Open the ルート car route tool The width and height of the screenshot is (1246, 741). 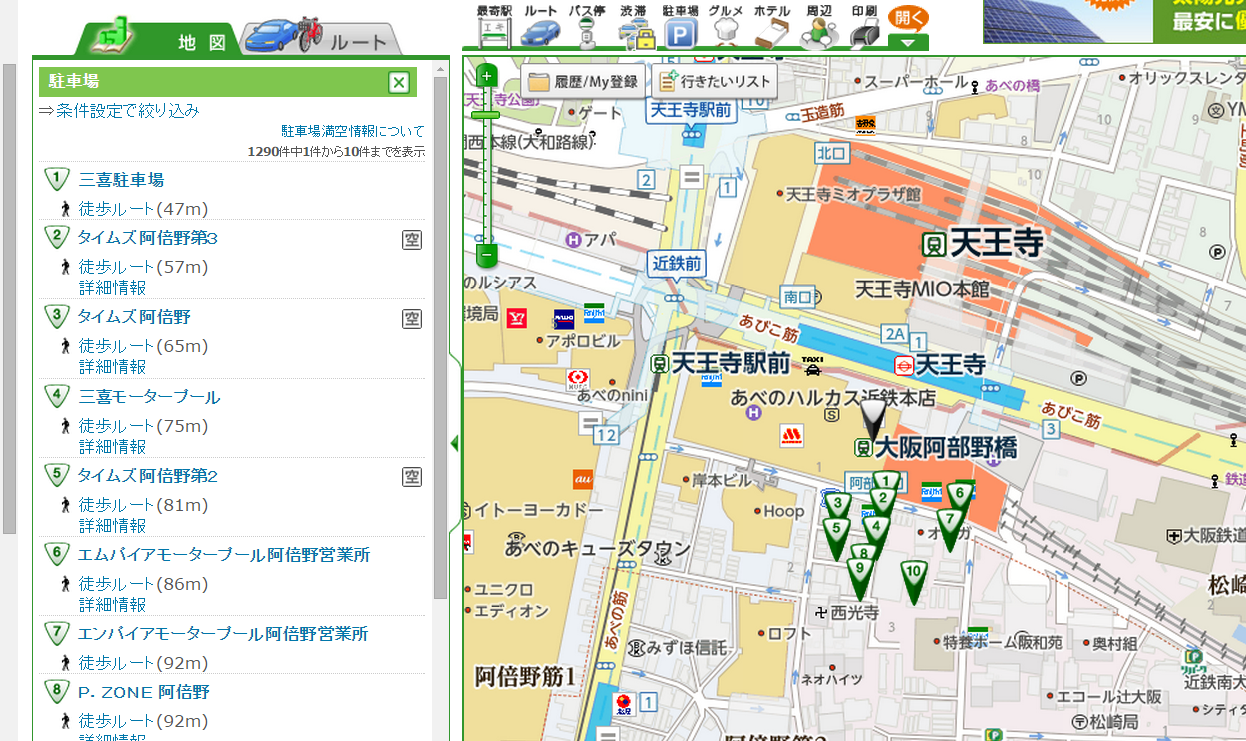(x=541, y=26)
